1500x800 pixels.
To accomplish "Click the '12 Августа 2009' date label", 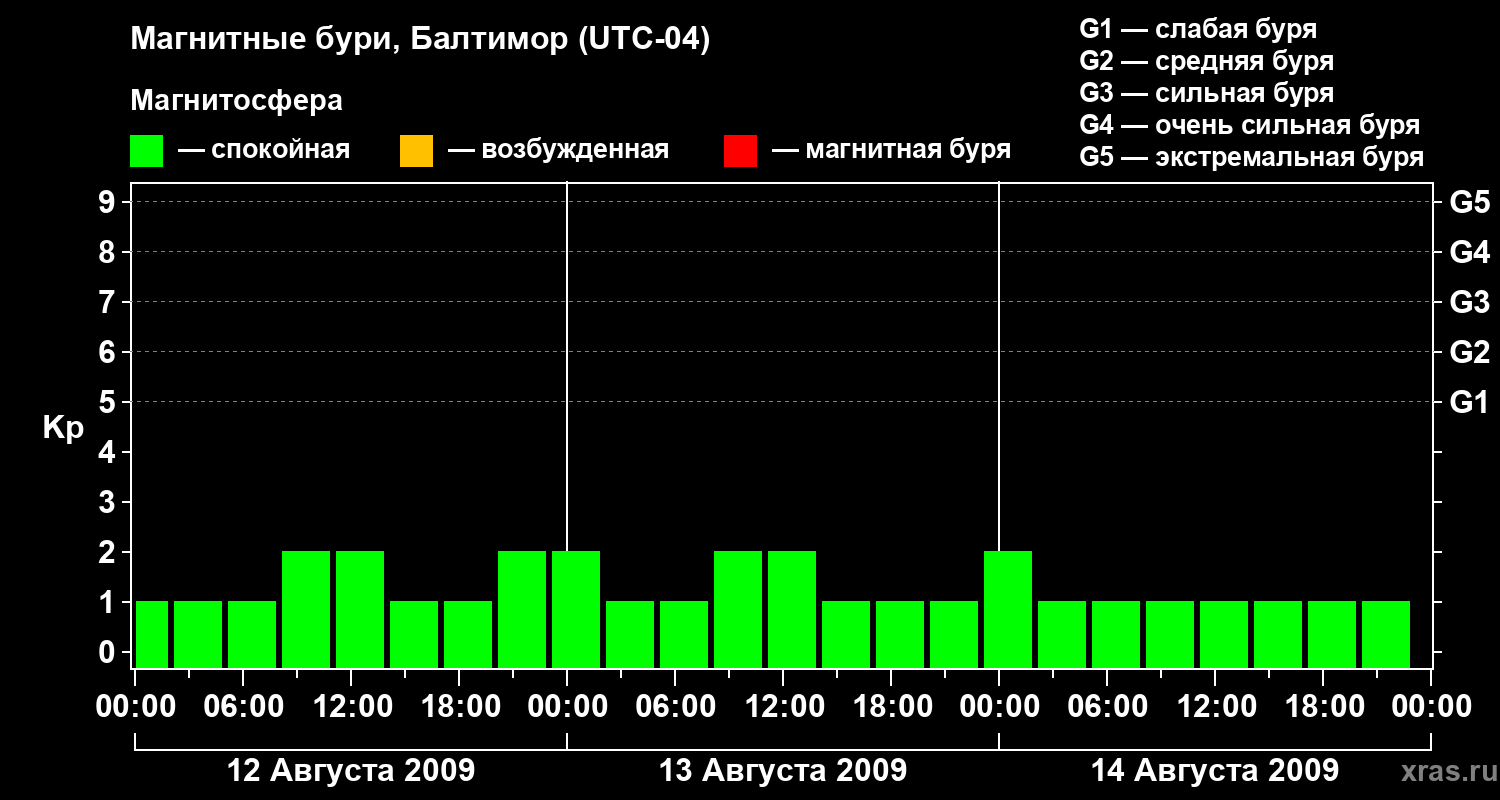I will coord(351,770).
